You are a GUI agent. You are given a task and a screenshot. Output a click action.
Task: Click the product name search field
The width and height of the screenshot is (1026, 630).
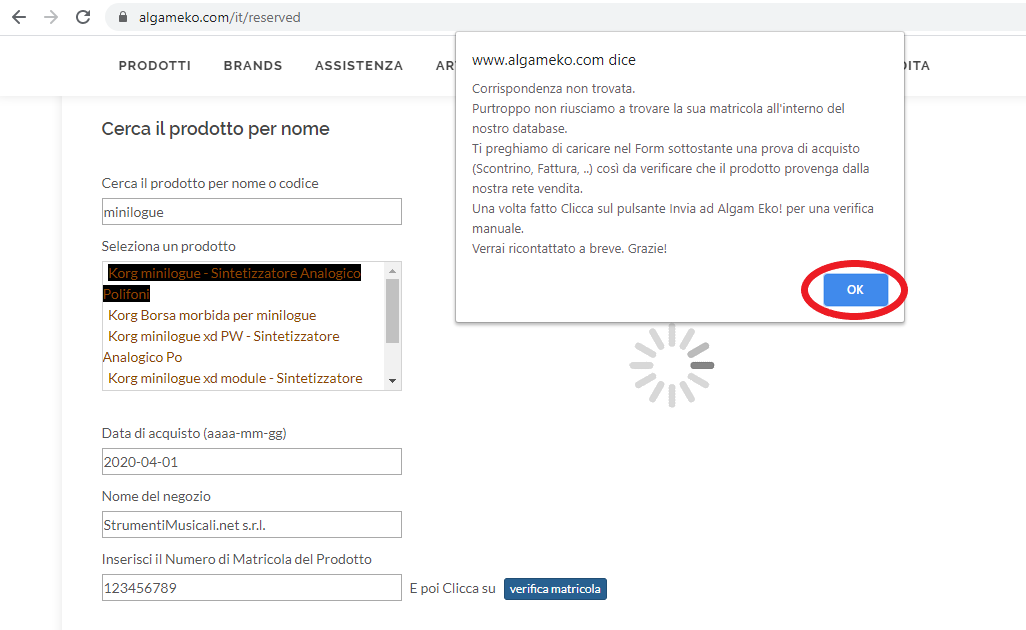click(x=252, y=212)
